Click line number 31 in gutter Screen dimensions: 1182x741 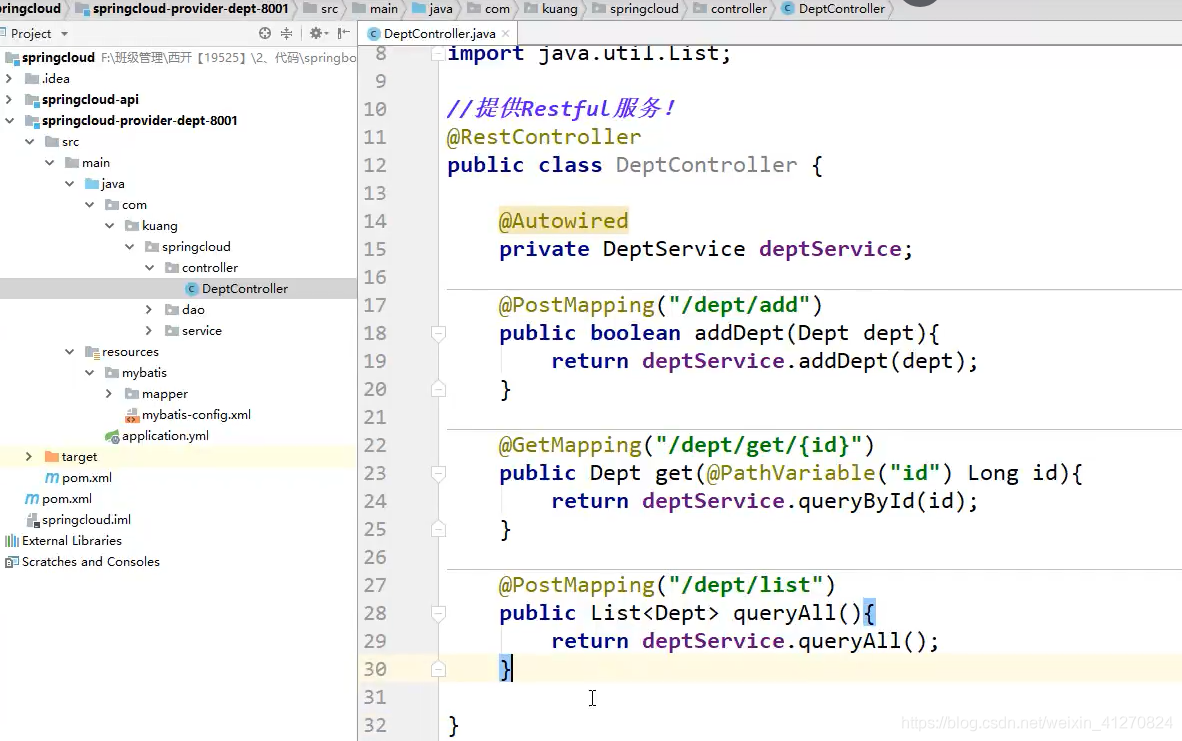pos(375,697)
